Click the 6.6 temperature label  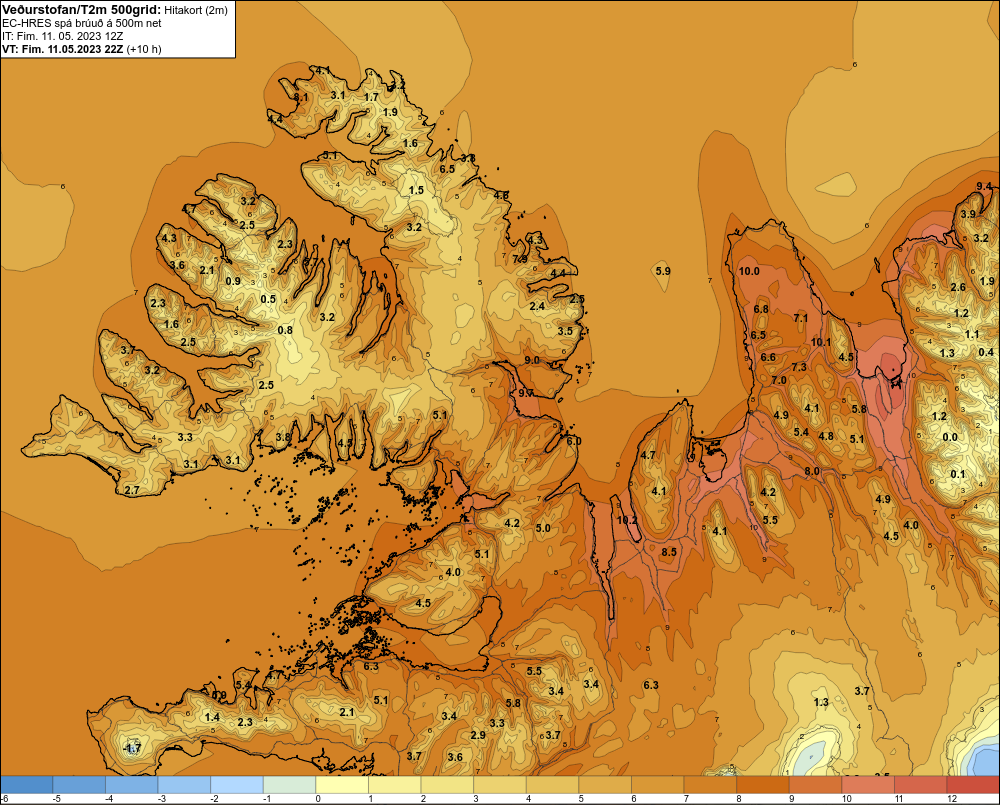tap(768, 357)
